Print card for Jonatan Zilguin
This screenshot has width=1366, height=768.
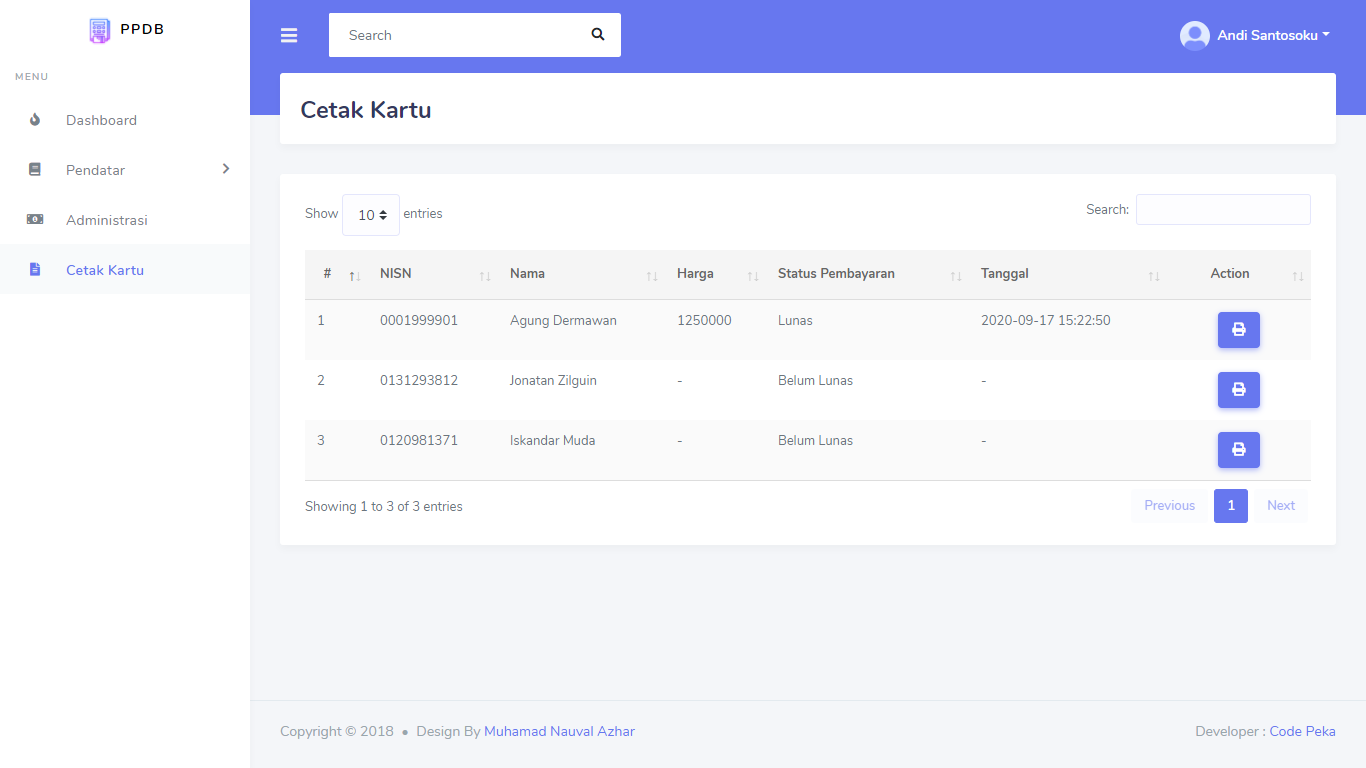(1238, 390)
